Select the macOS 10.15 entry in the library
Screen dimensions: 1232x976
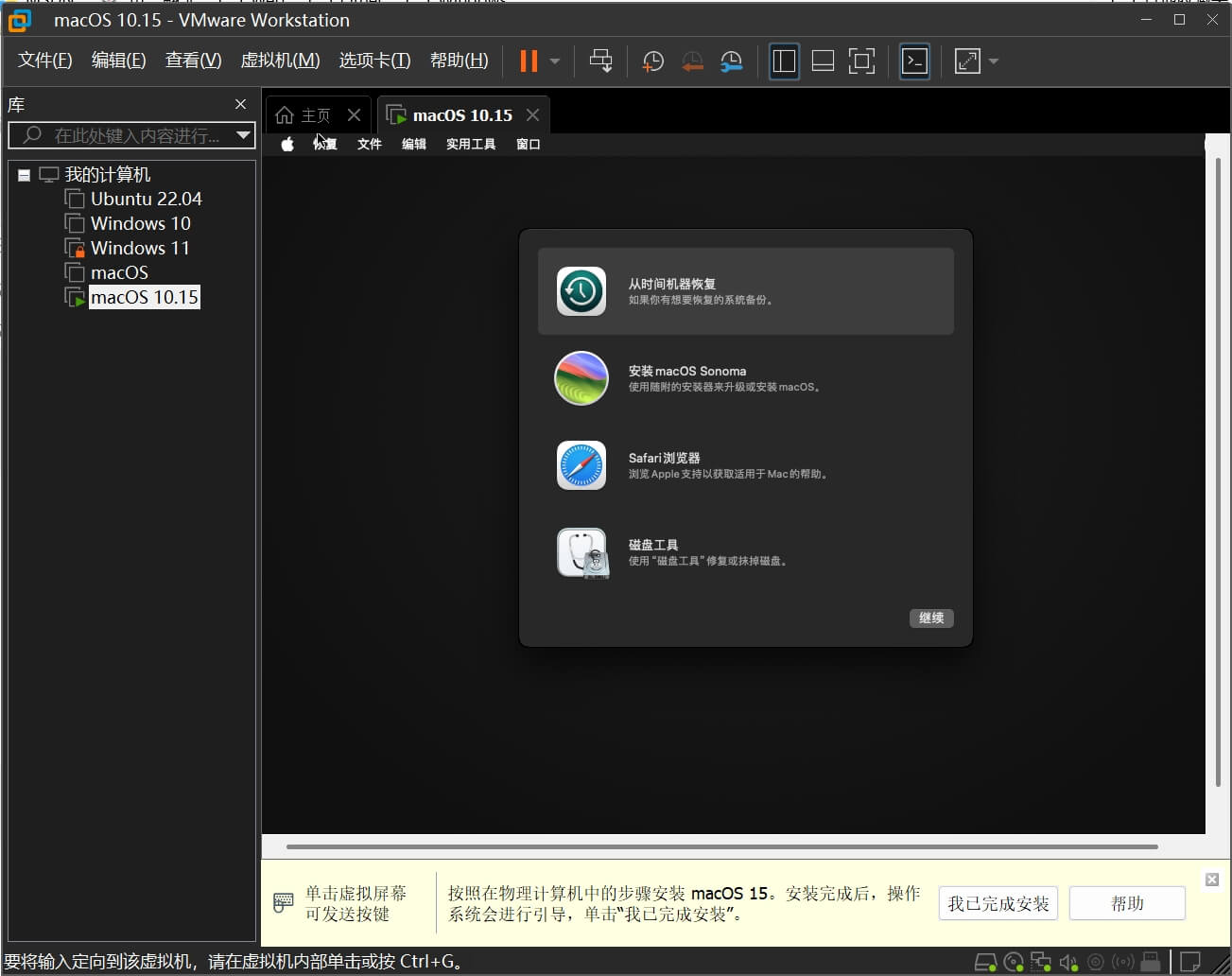click(144, 297)
